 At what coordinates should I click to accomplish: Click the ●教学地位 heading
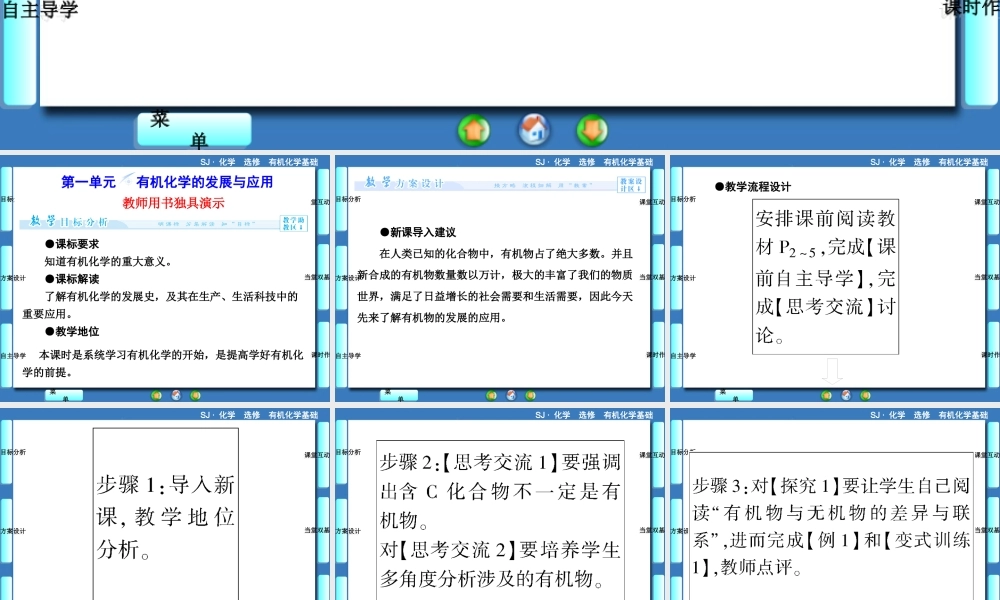click(x=72, y=331)
